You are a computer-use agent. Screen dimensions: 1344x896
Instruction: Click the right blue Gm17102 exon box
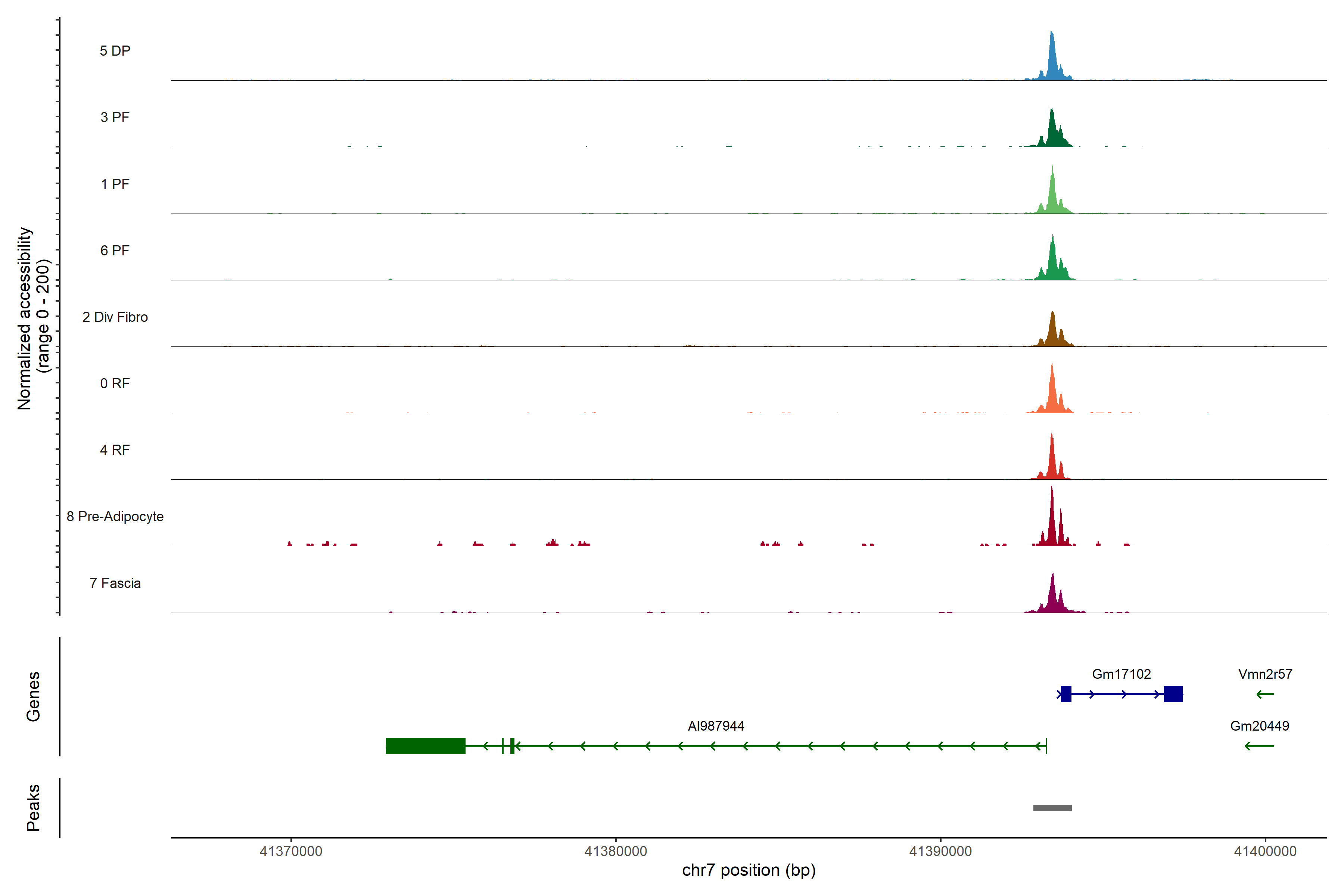pyautogui.click(x=1173, y=694)
